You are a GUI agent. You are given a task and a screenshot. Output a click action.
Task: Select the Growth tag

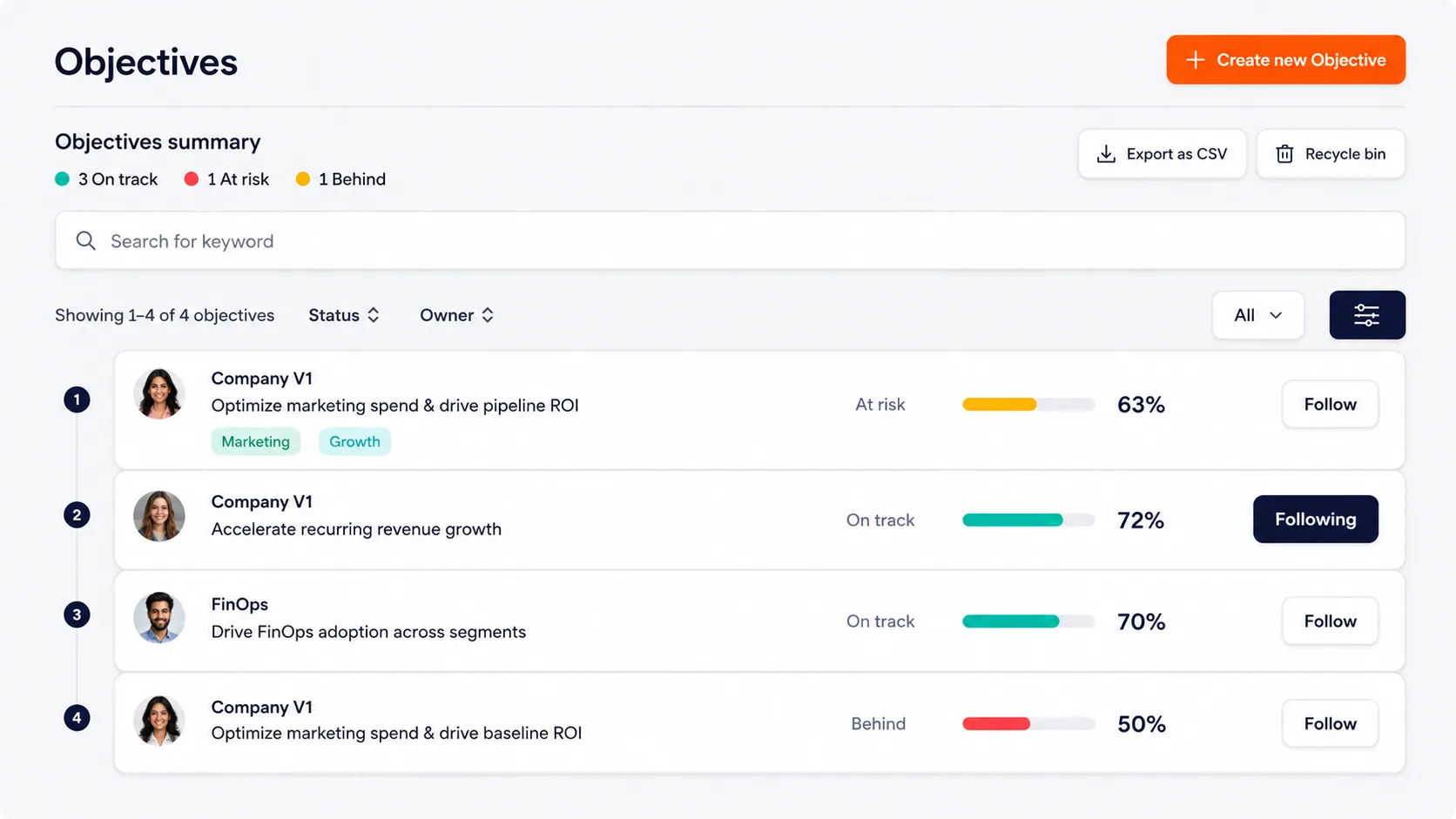point(354,441)
